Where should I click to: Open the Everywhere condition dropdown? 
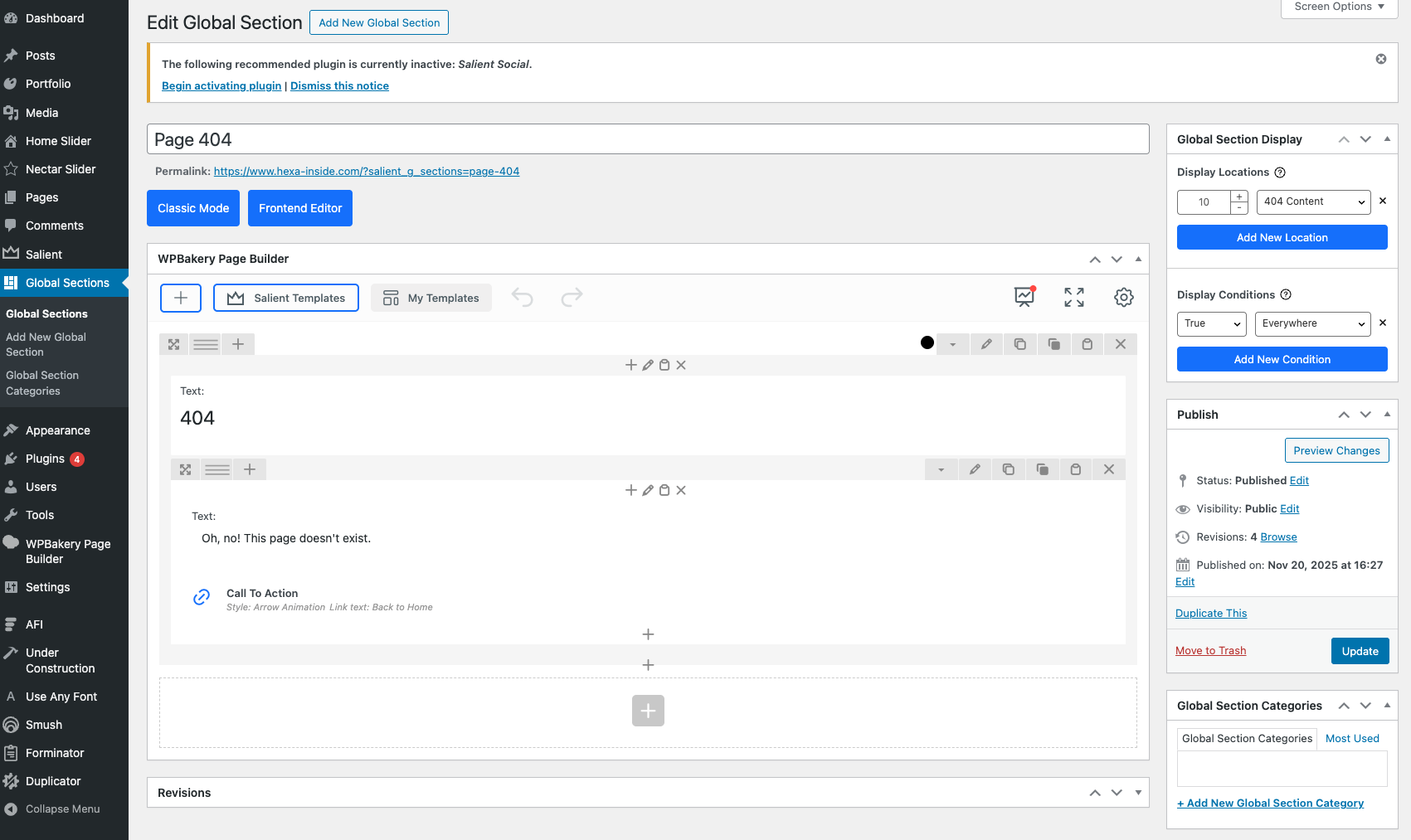click(1311, 323)
